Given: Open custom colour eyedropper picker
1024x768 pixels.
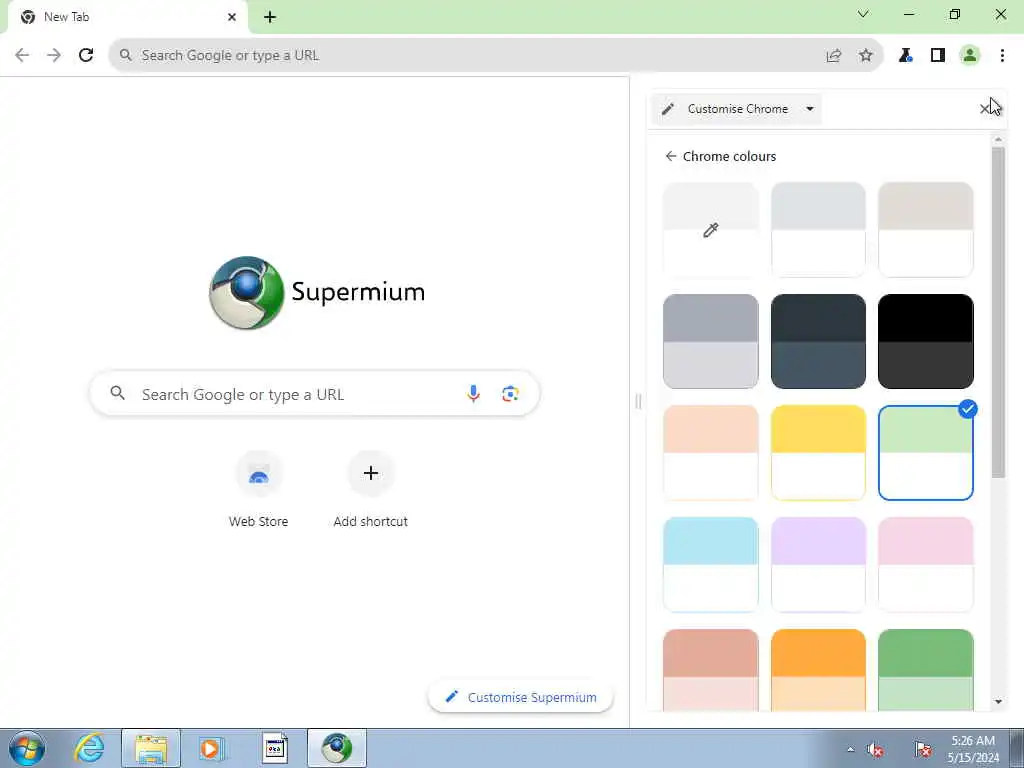Looking at the screenshot, I should [711, 230].
